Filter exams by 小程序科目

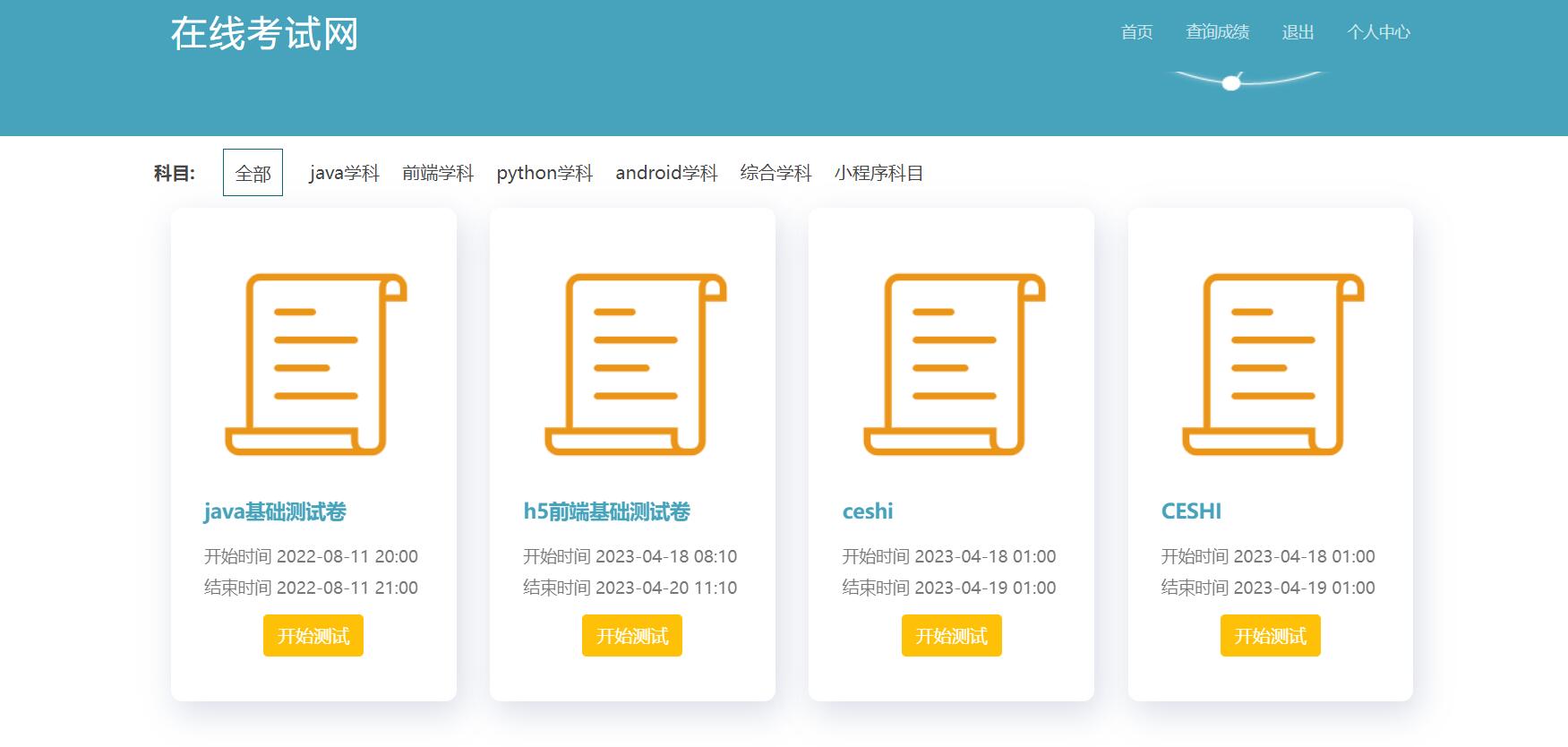pyautogui.click(x=878, y=173)
